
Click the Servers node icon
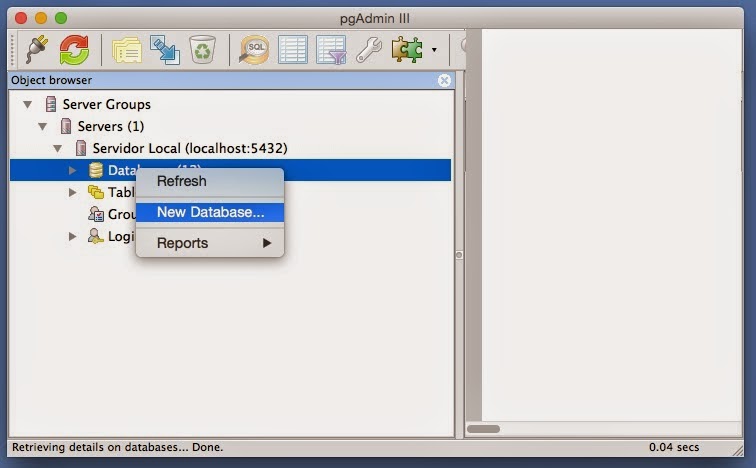point(66,126)
